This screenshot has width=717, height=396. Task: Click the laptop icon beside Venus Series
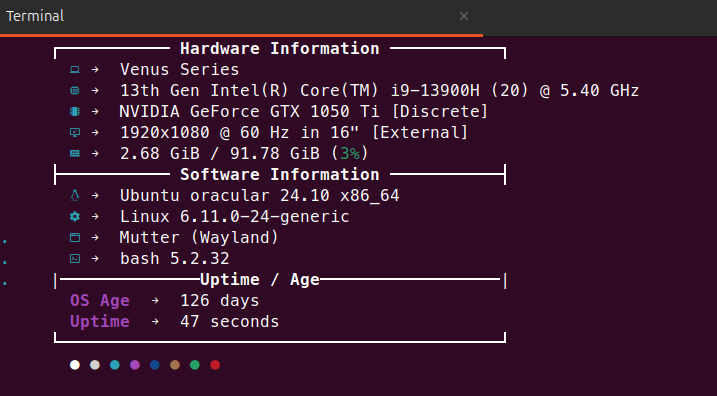(x=75, y=70)
